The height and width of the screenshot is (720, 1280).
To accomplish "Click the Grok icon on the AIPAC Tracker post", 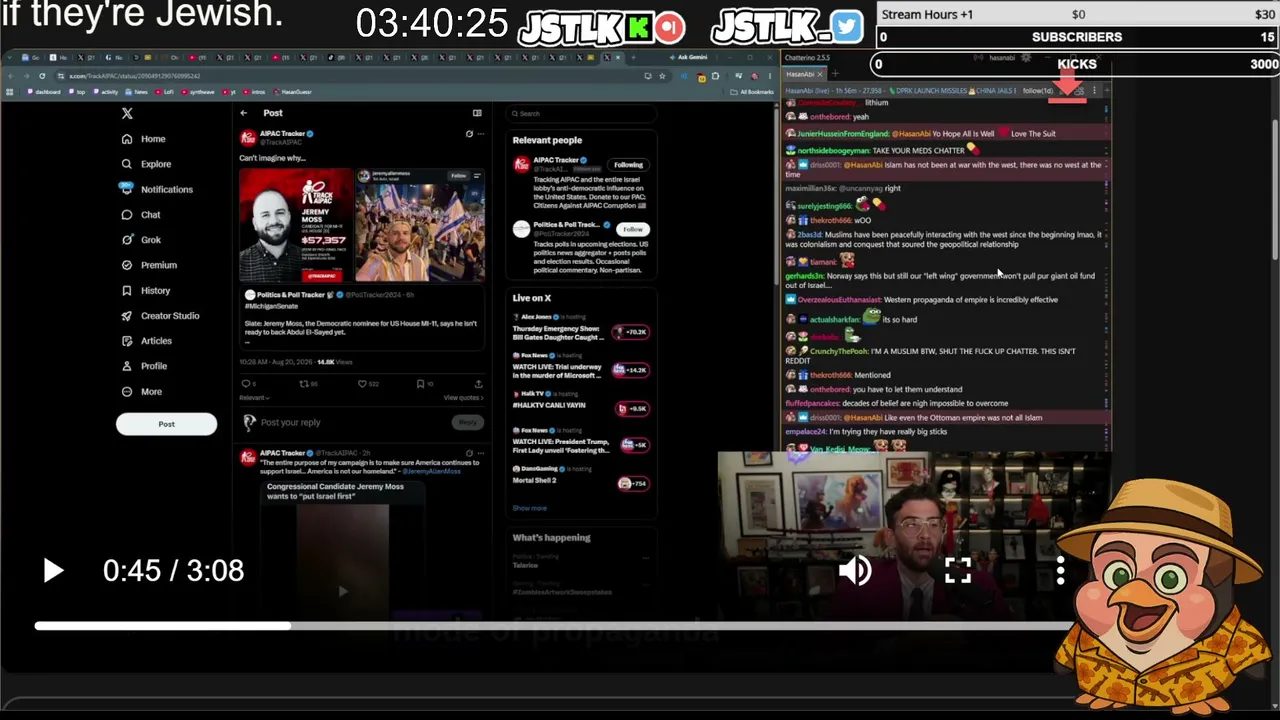I will pyautogui.click(x=469, y=133).
